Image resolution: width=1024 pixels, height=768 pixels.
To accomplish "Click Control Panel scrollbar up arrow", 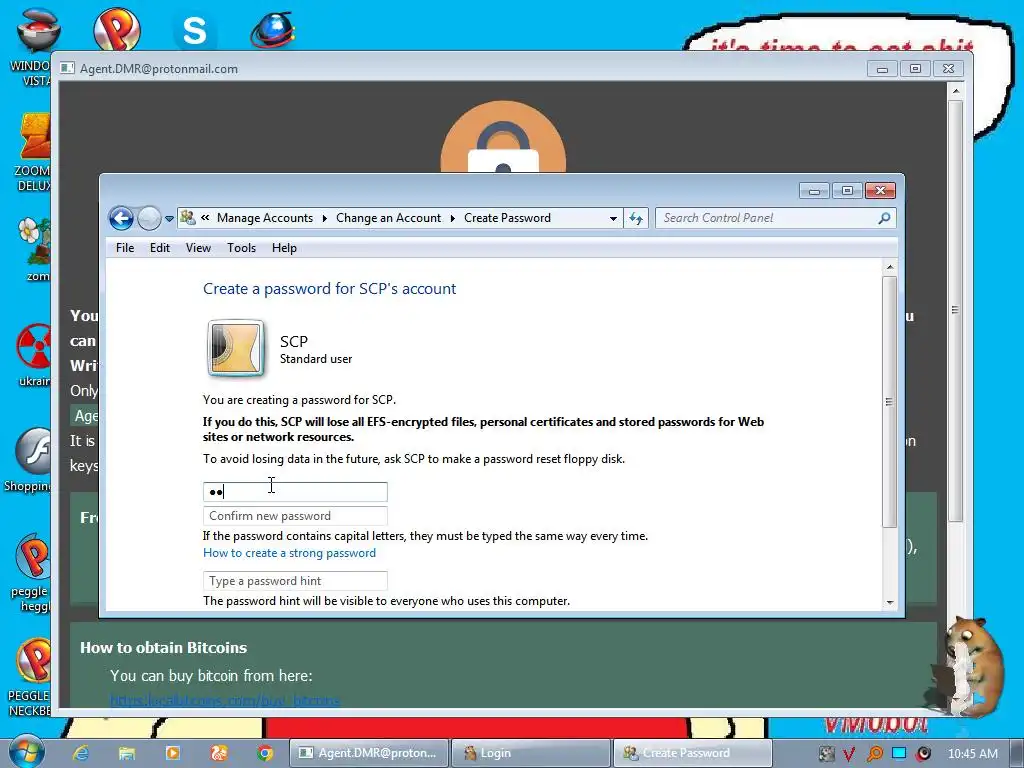I will click(x=889, y=267).
